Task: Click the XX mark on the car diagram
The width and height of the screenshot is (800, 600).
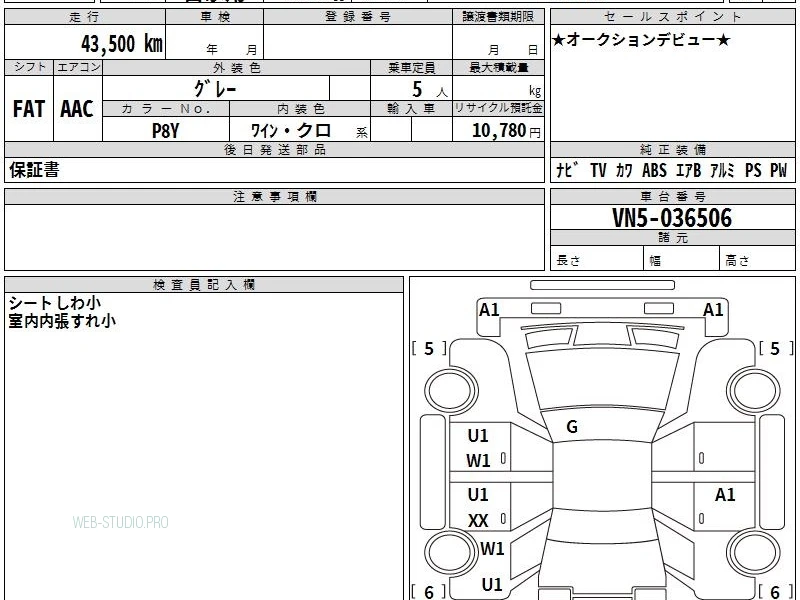Action: pos(478,520)
